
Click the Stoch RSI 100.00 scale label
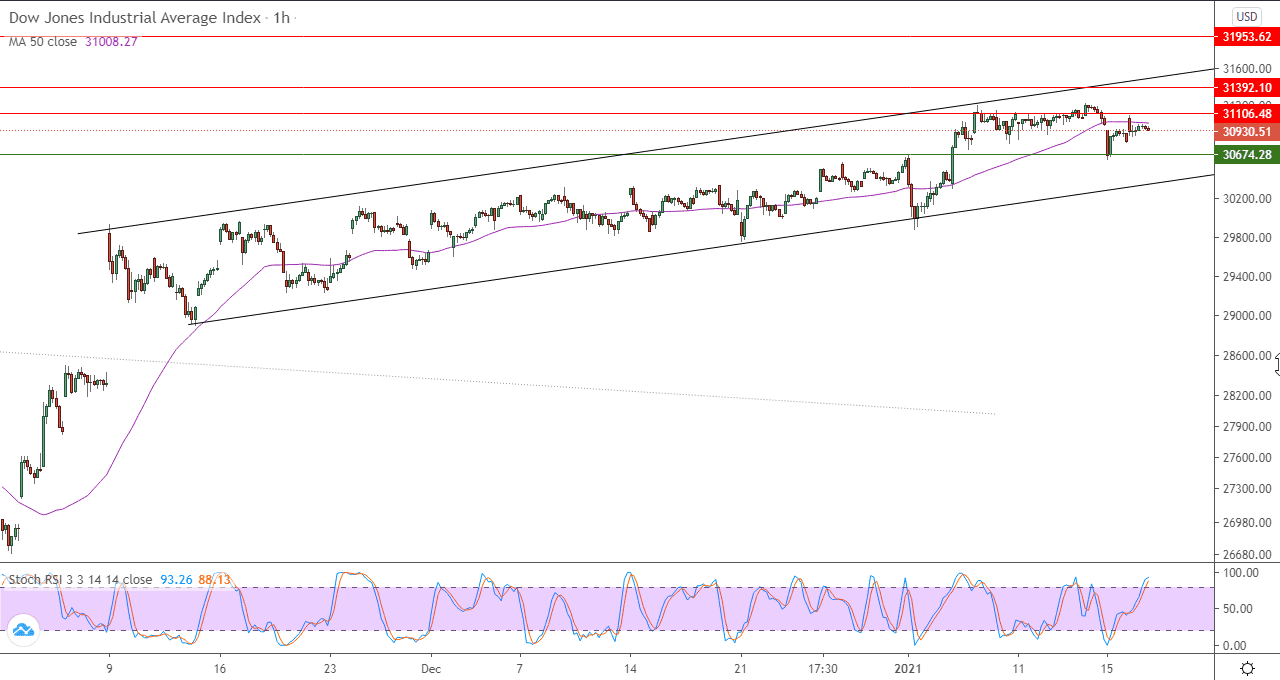(1241, 573)
